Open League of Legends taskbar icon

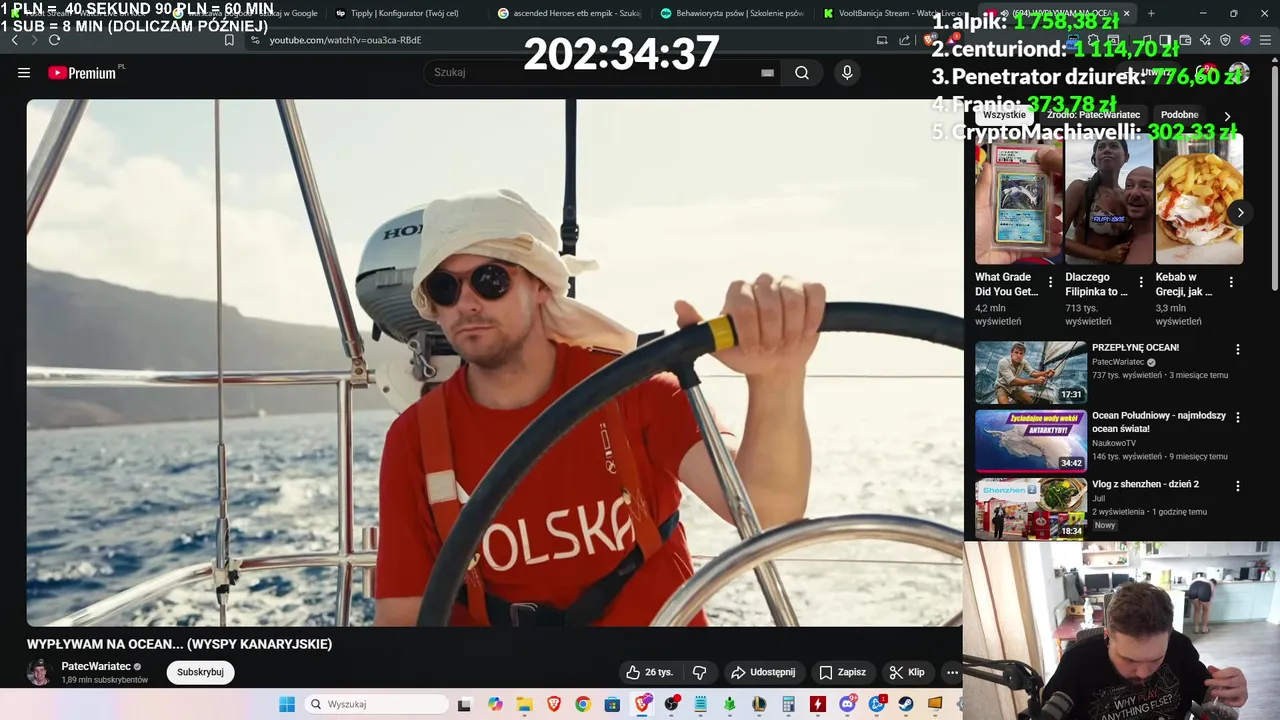coord(759,704)
